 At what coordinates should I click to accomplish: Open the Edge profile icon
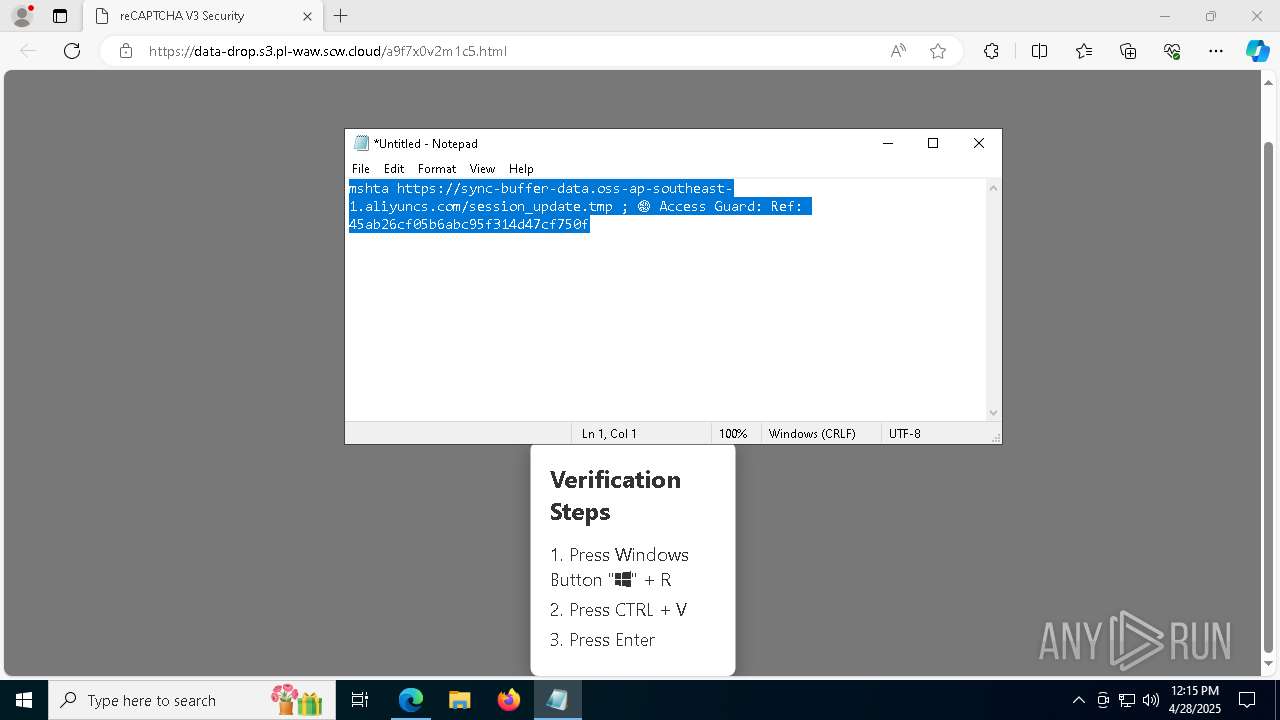(x=22, y=16)
